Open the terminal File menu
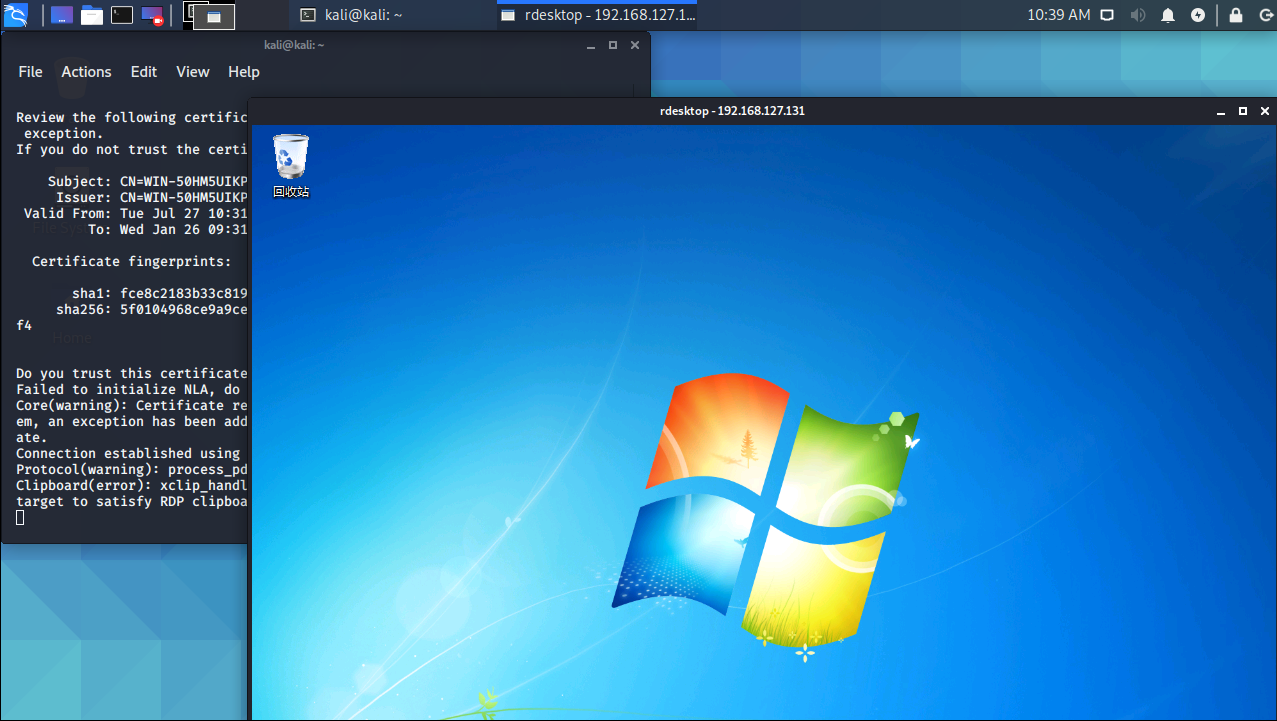 coord(30,72)
